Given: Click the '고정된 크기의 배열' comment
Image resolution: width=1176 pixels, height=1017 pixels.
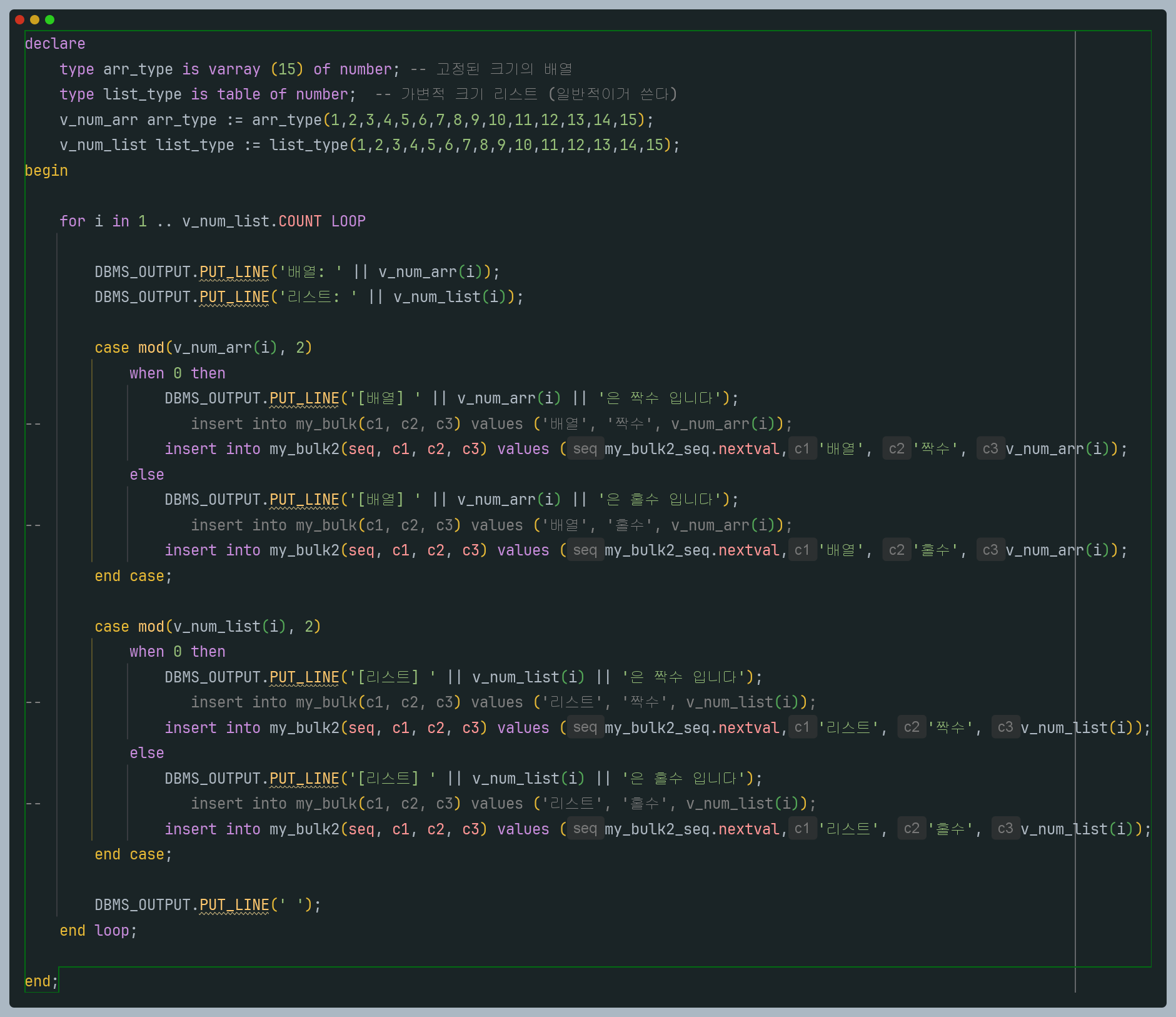Looking at the screenshot, I should coord(505,69).
